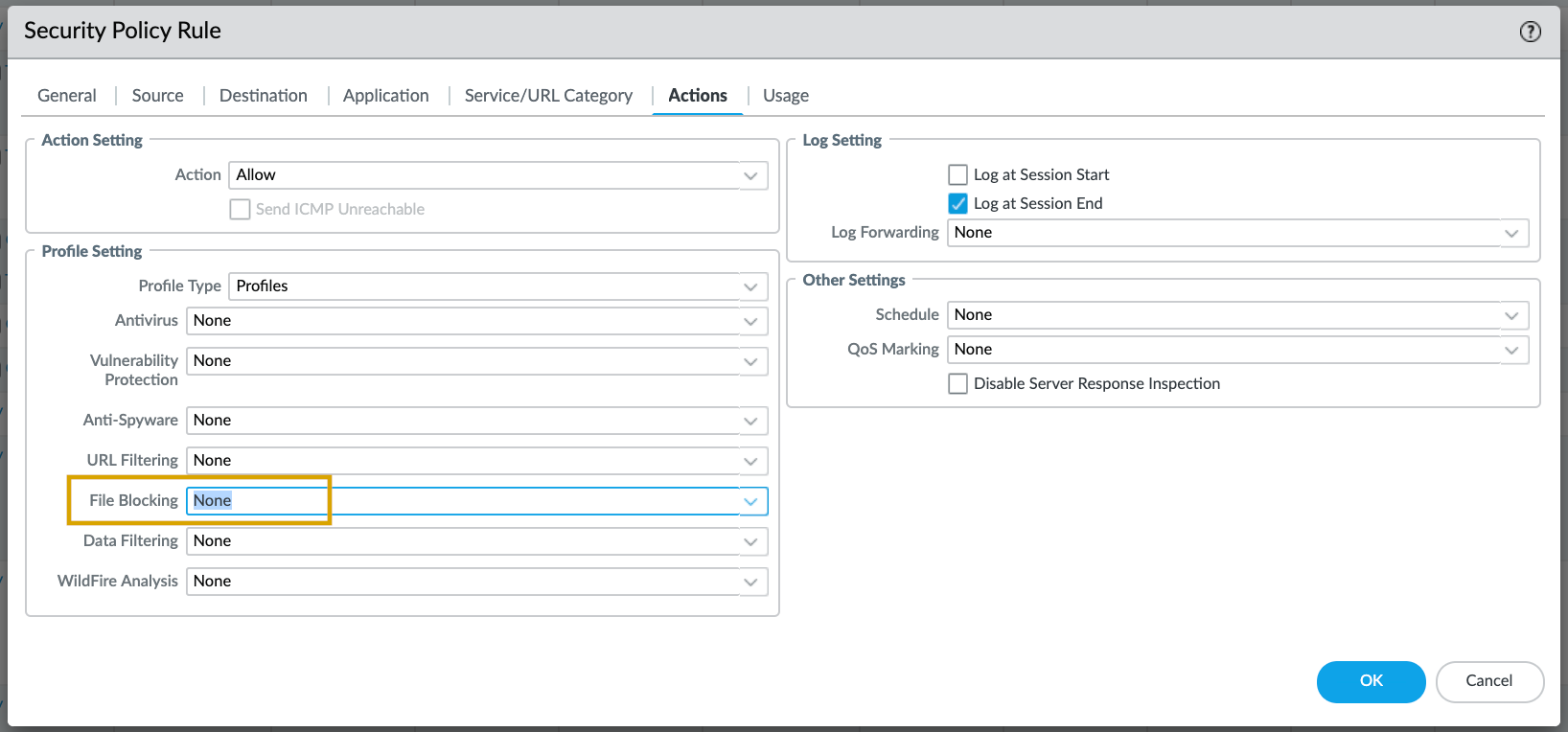Open the Antivirus profile dropdown
This screenshot has height=732, width=1568.
coord(751,321)
